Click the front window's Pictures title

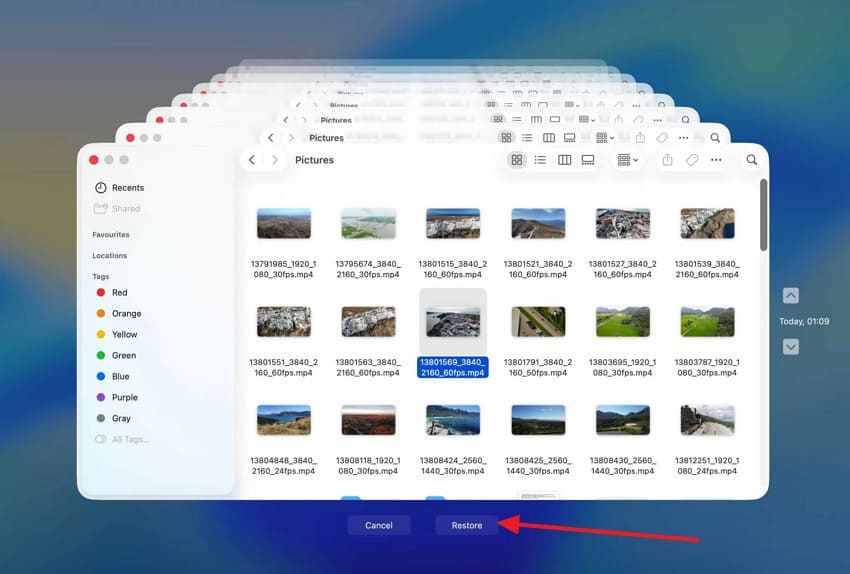pyautogui.click(x=314, y=160)
